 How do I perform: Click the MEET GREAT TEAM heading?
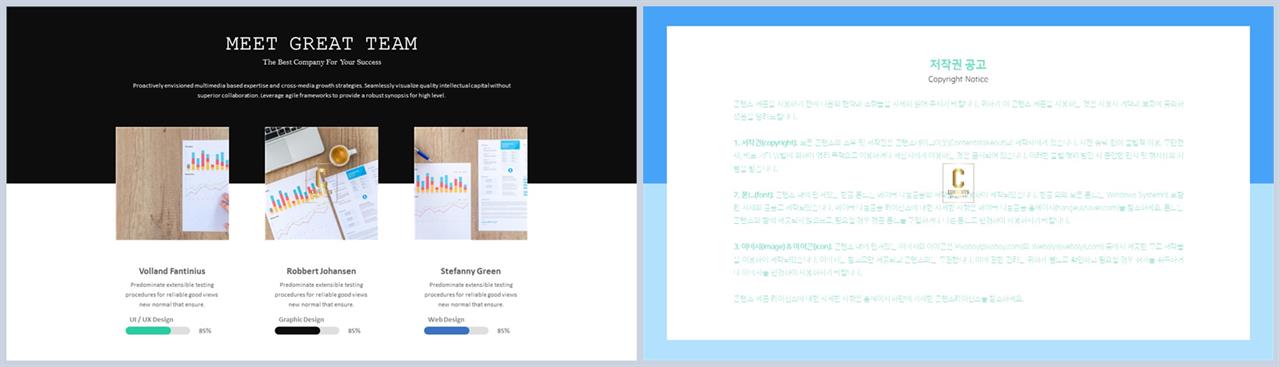click(321, 44)
